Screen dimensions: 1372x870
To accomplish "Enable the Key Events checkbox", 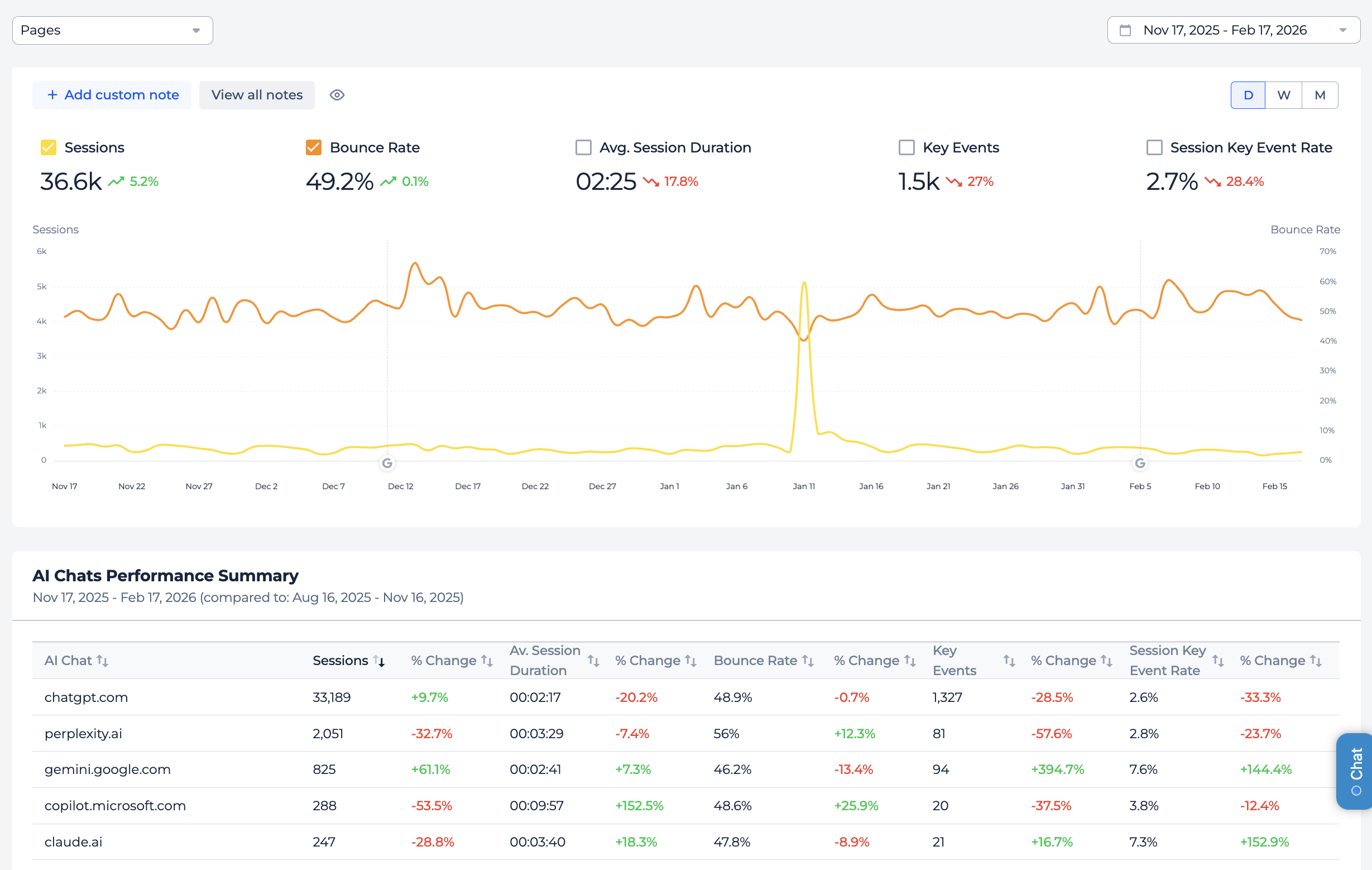I will pyautogui.click(x=906, y=147).
